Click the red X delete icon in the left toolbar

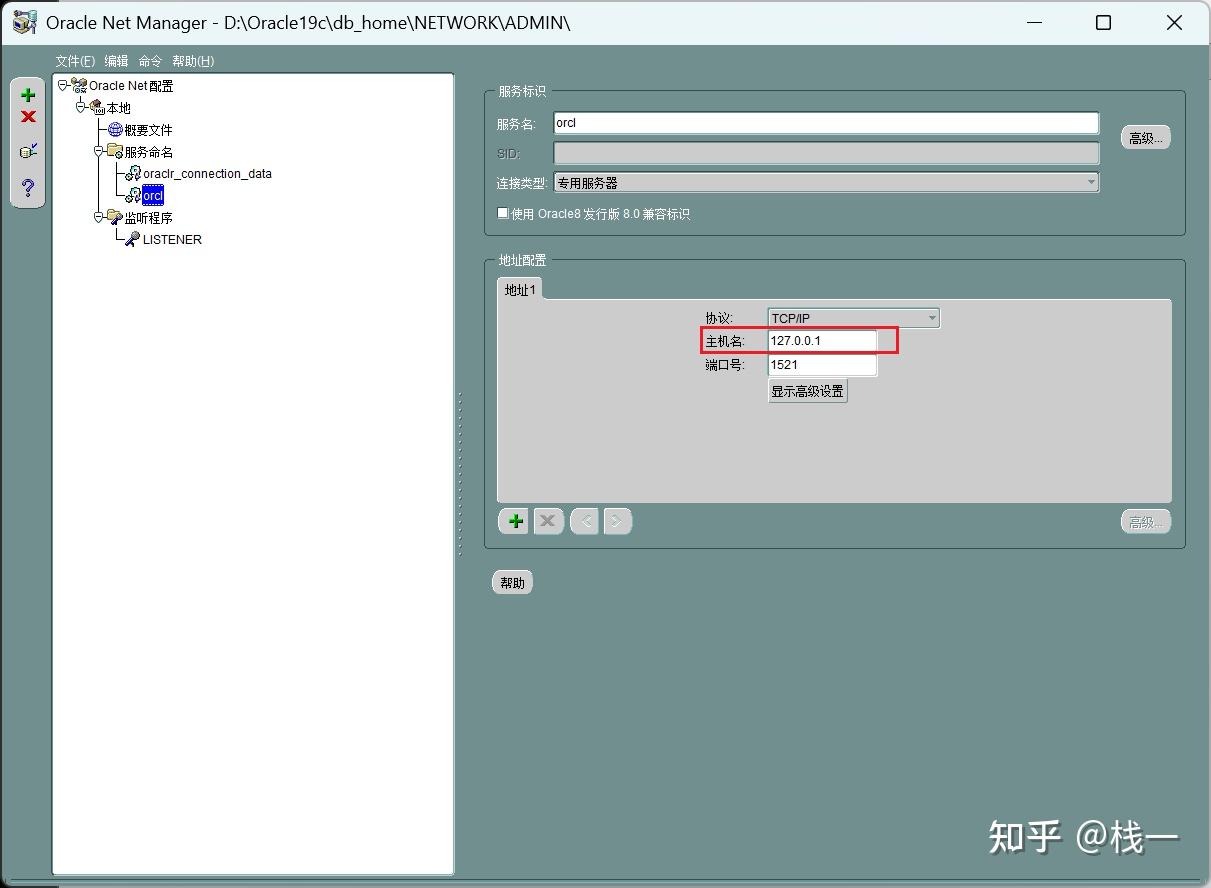click(28, 117)
